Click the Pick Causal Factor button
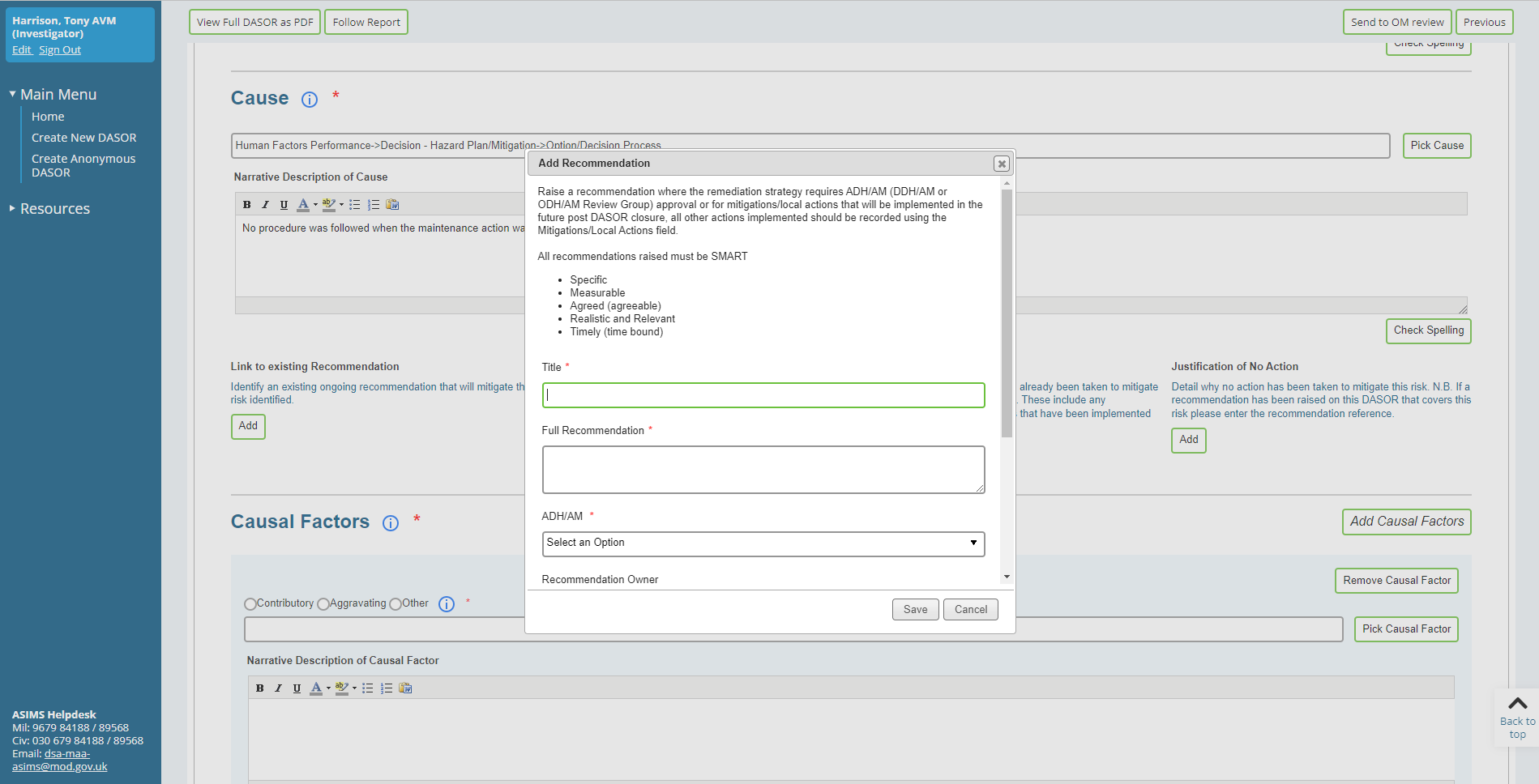This screenshot has height=784, width=1539. [x=1407, y=629]
